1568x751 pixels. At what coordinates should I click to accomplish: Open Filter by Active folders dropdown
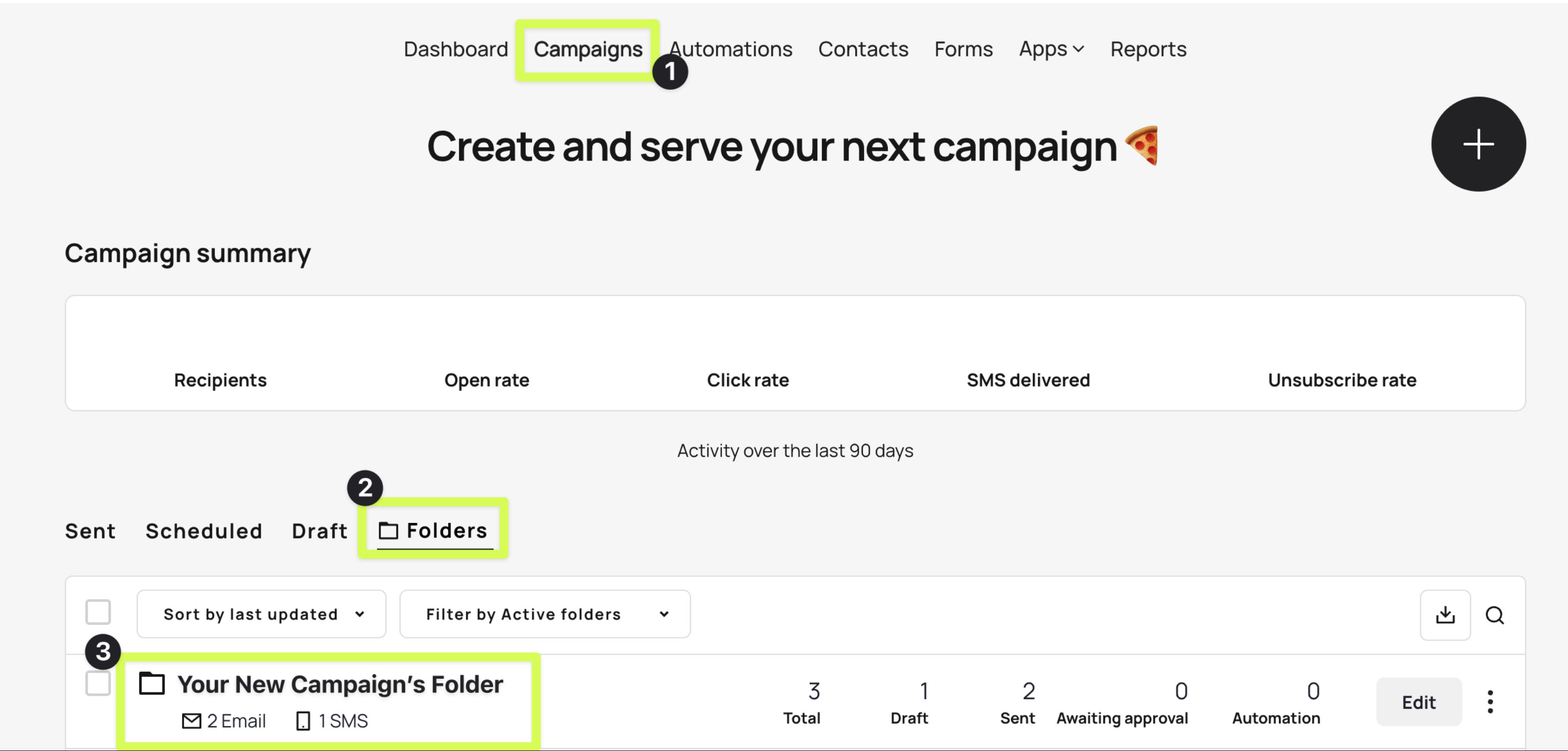(545, 614)
